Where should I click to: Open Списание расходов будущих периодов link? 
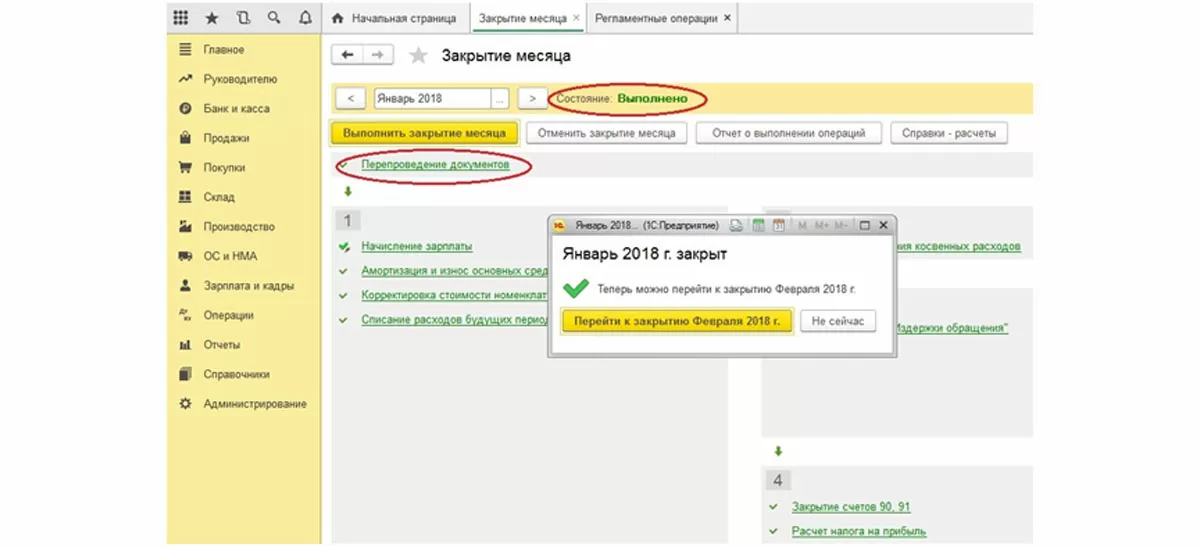coord(455,320)
